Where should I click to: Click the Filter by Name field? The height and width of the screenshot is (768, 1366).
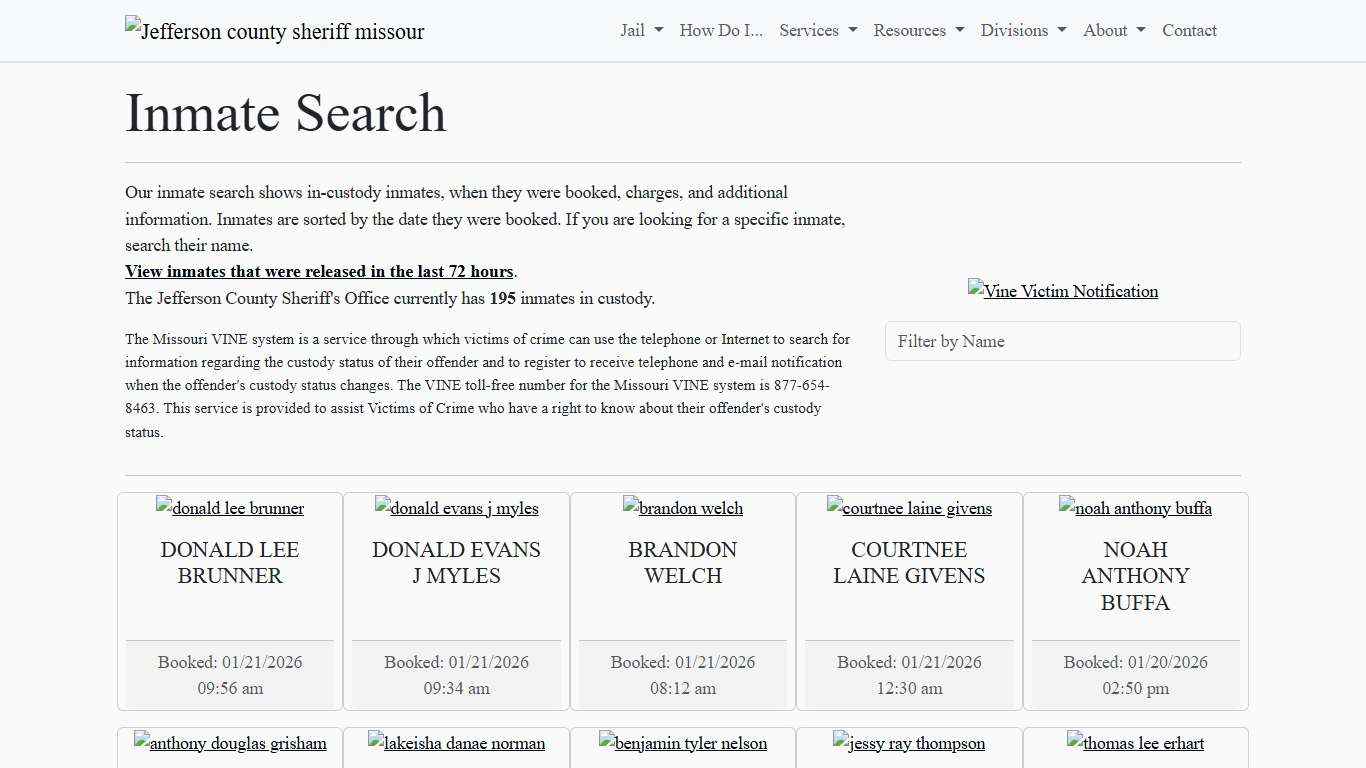1062,341
